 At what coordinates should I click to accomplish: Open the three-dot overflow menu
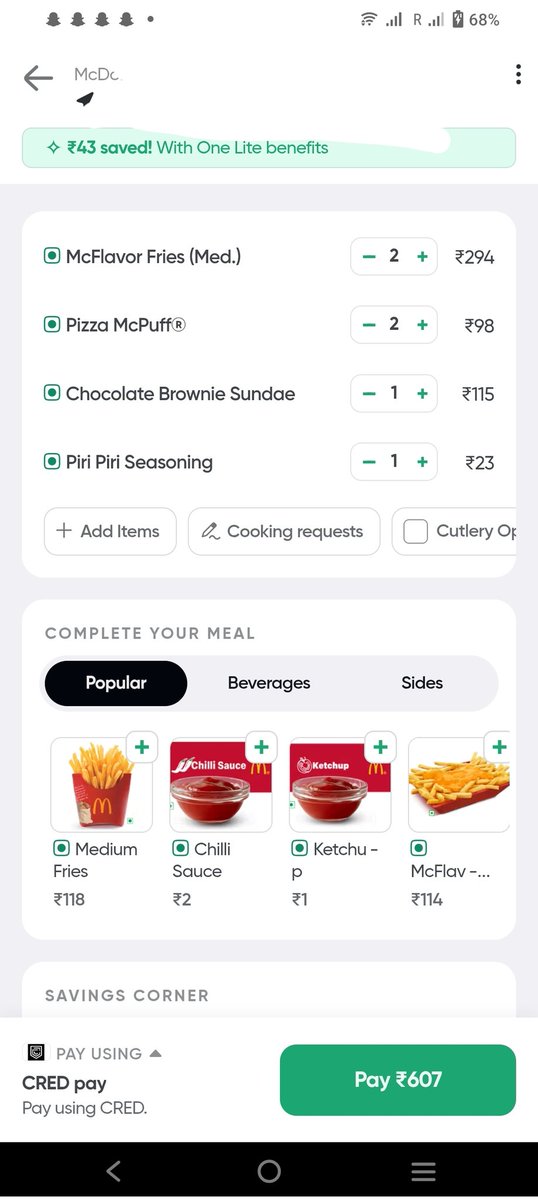pyautogui.click(x=517, y=75)
